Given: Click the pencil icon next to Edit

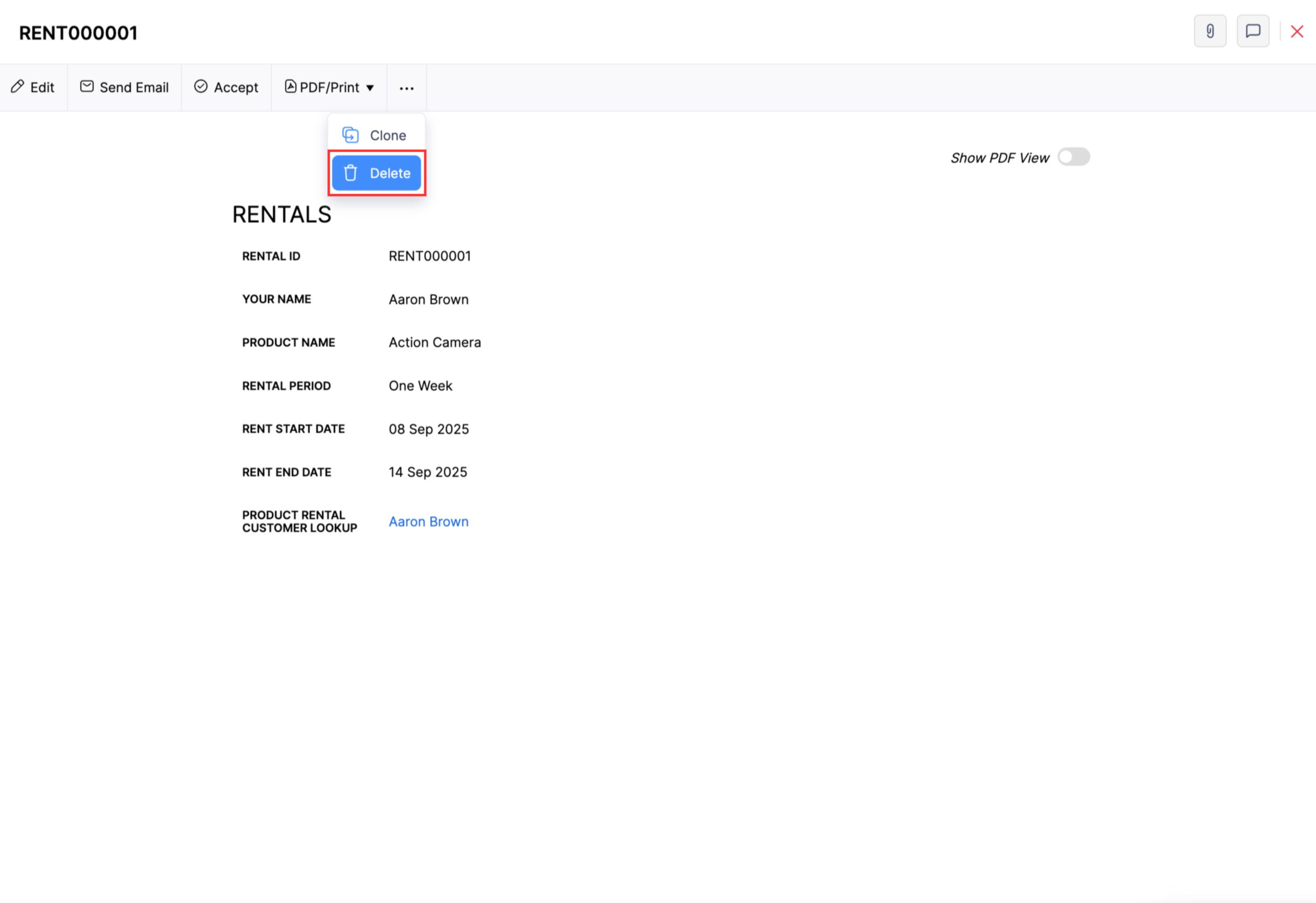Looking at the screenshot, I should [x=17, y=87].
